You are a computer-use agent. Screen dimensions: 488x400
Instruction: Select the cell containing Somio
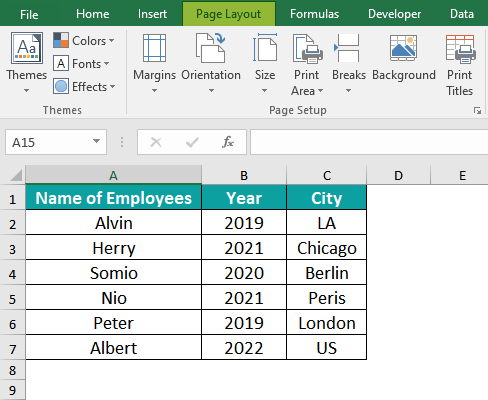(114, 273)
